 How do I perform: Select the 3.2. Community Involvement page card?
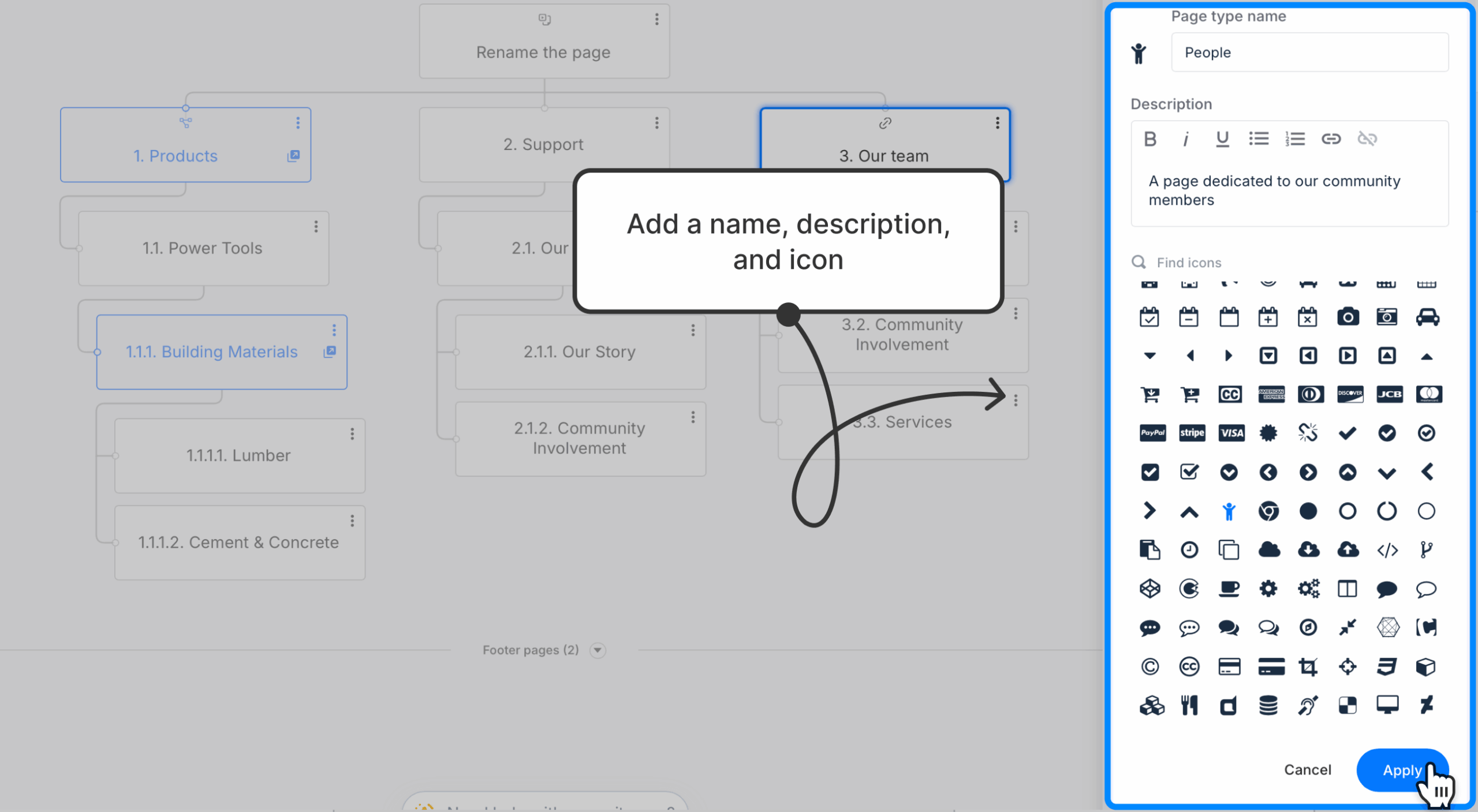903,335
